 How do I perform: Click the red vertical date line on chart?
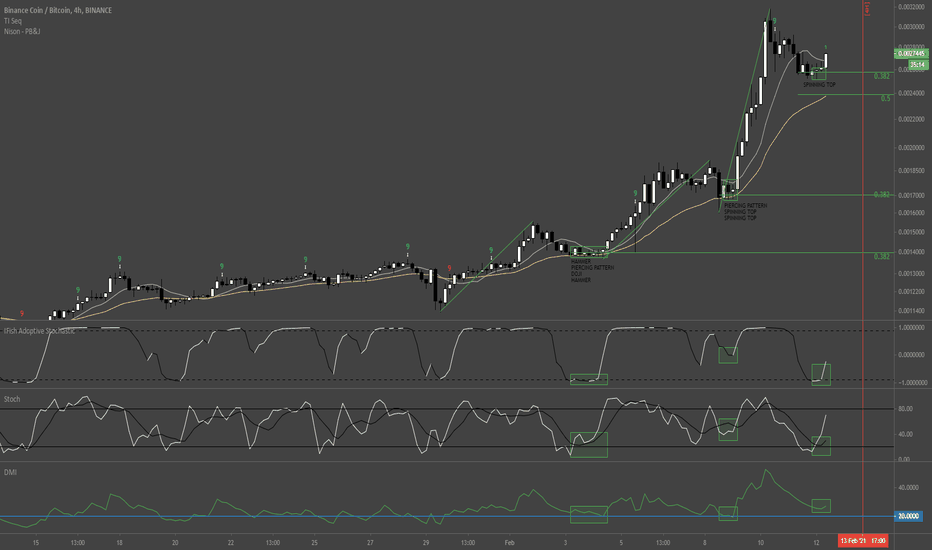[863, 268]
